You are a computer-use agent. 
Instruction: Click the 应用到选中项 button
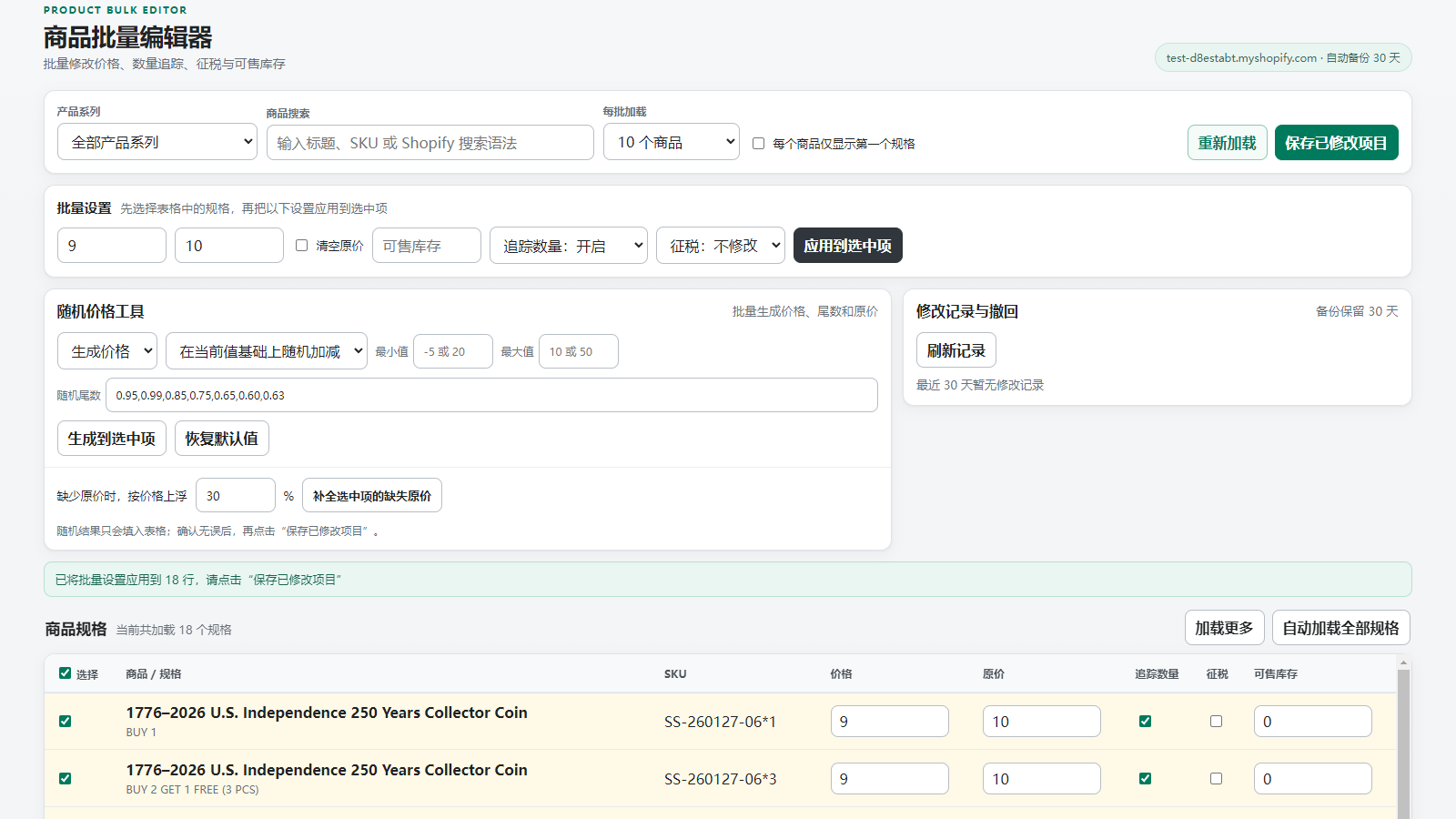pos(848,246)
